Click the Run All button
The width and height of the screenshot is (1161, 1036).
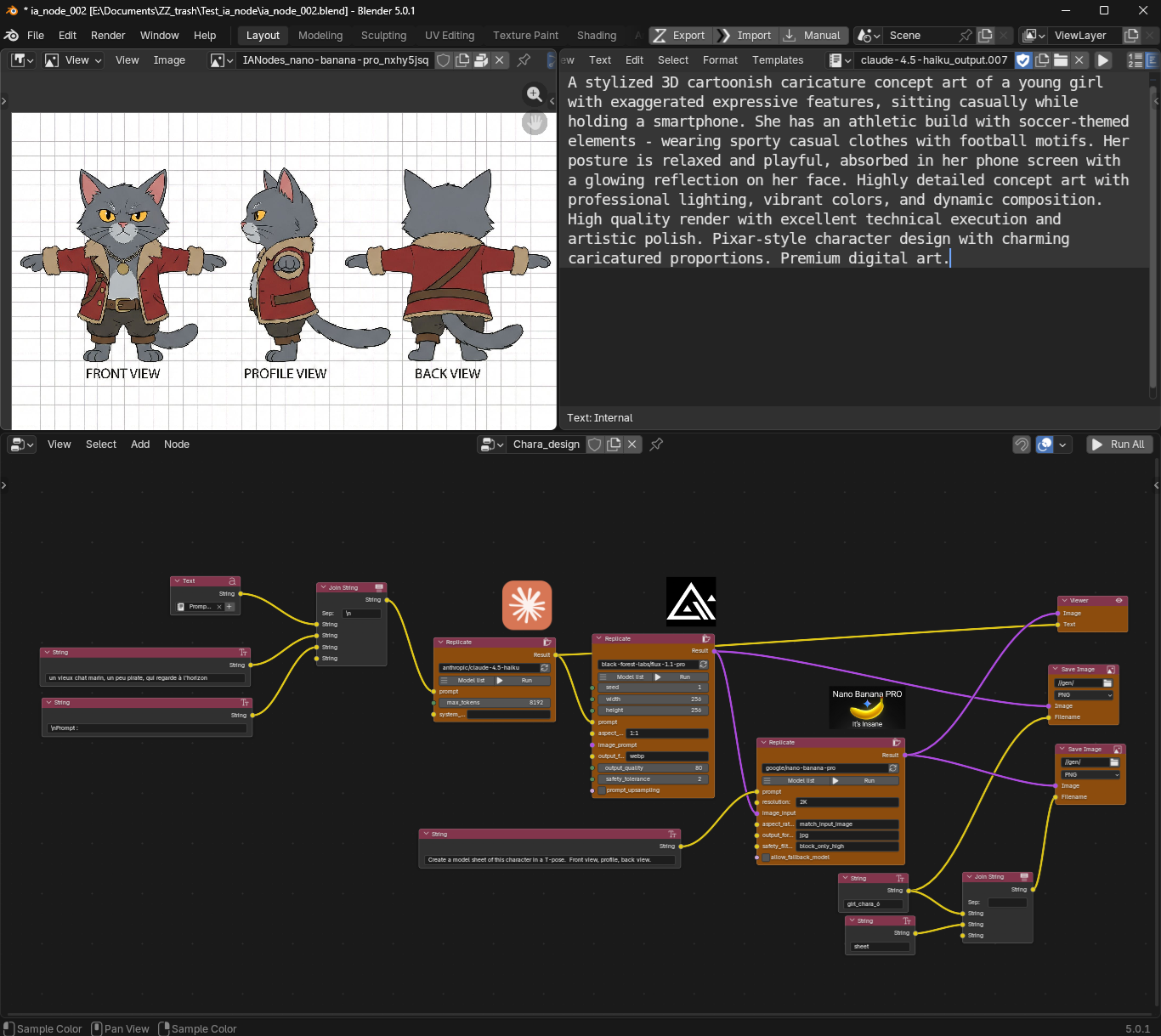1119,444
